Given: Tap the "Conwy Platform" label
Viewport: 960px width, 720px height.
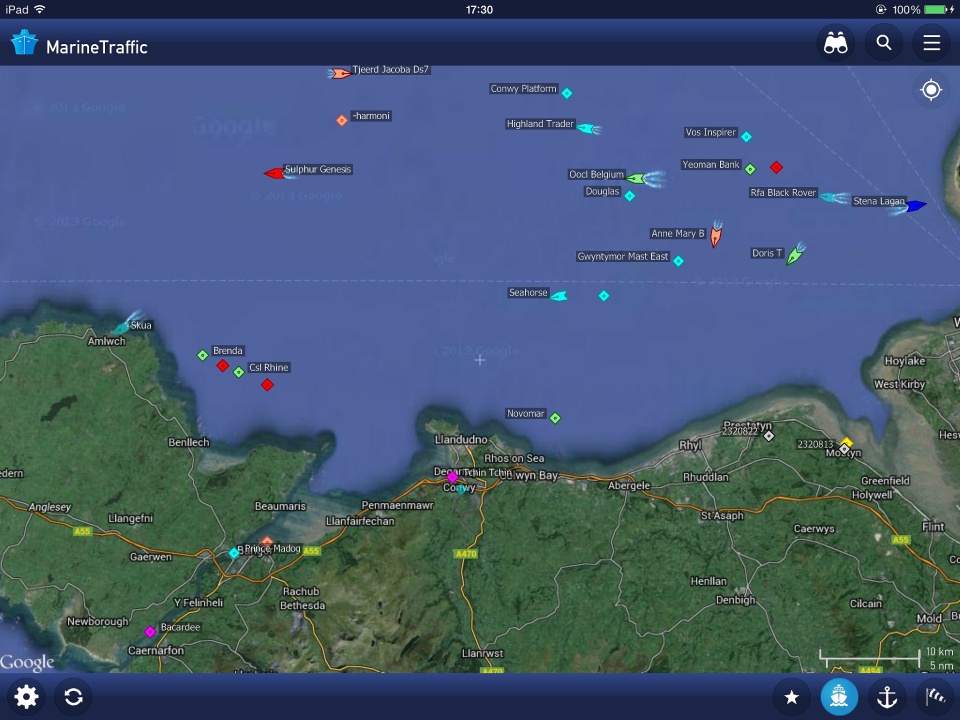Looking at the screenshot, I should (x=523, y=89).
